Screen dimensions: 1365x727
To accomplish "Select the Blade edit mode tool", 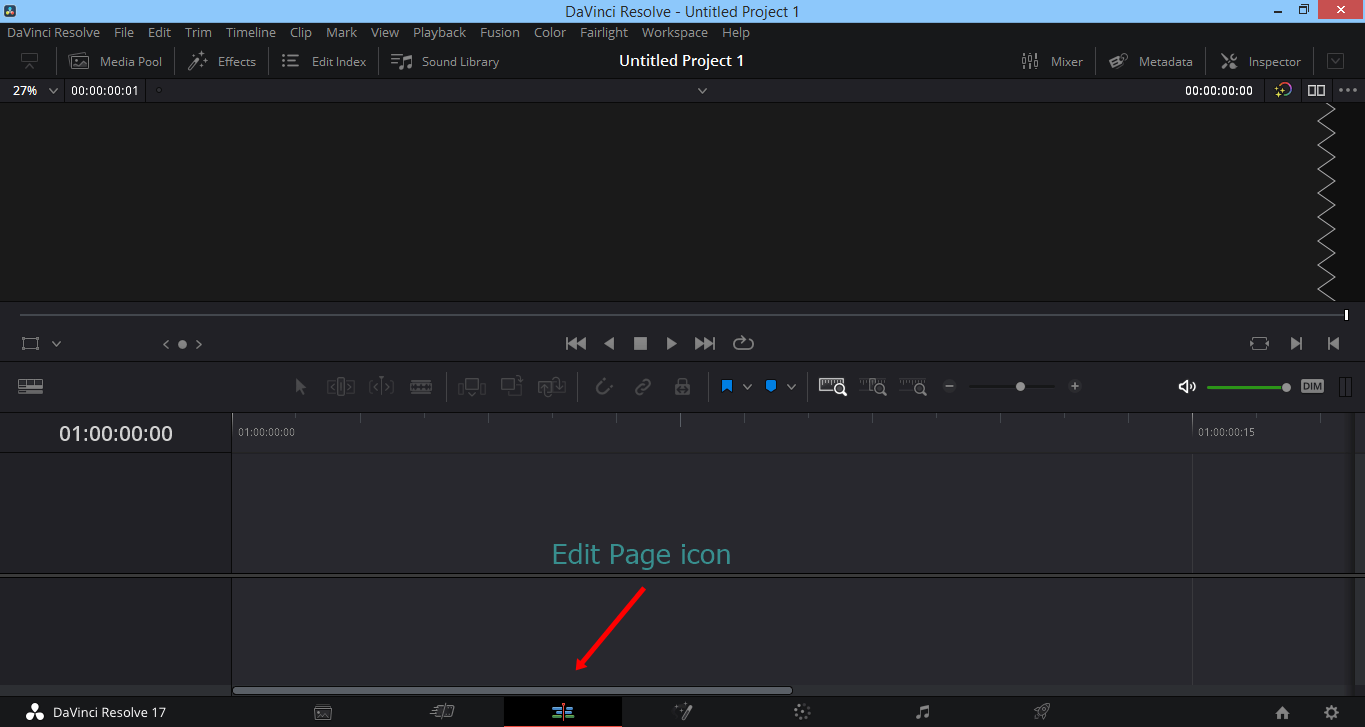I will pos(421,386).
